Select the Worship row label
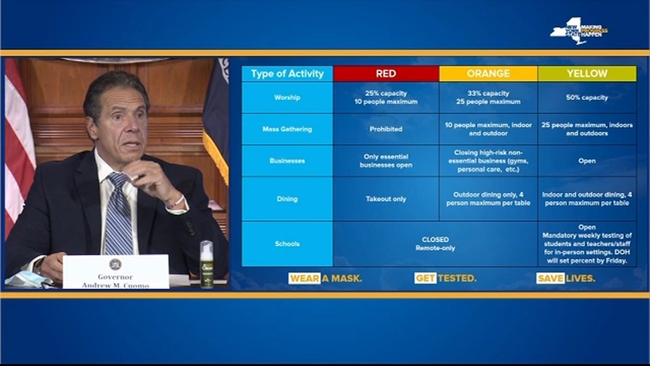The image size is (650, 366). (287, 97)
